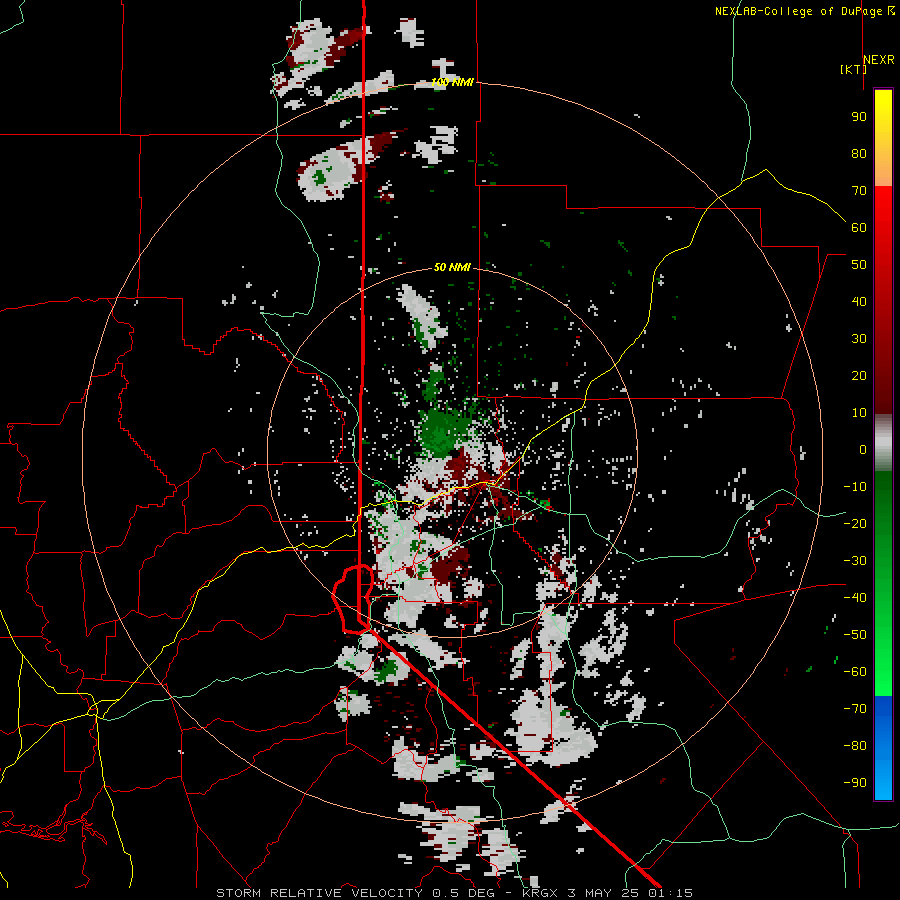This screenshot has height=900, width=900.
Task: Click the -30 value on the velocity scale
Action: click(855, 561)
